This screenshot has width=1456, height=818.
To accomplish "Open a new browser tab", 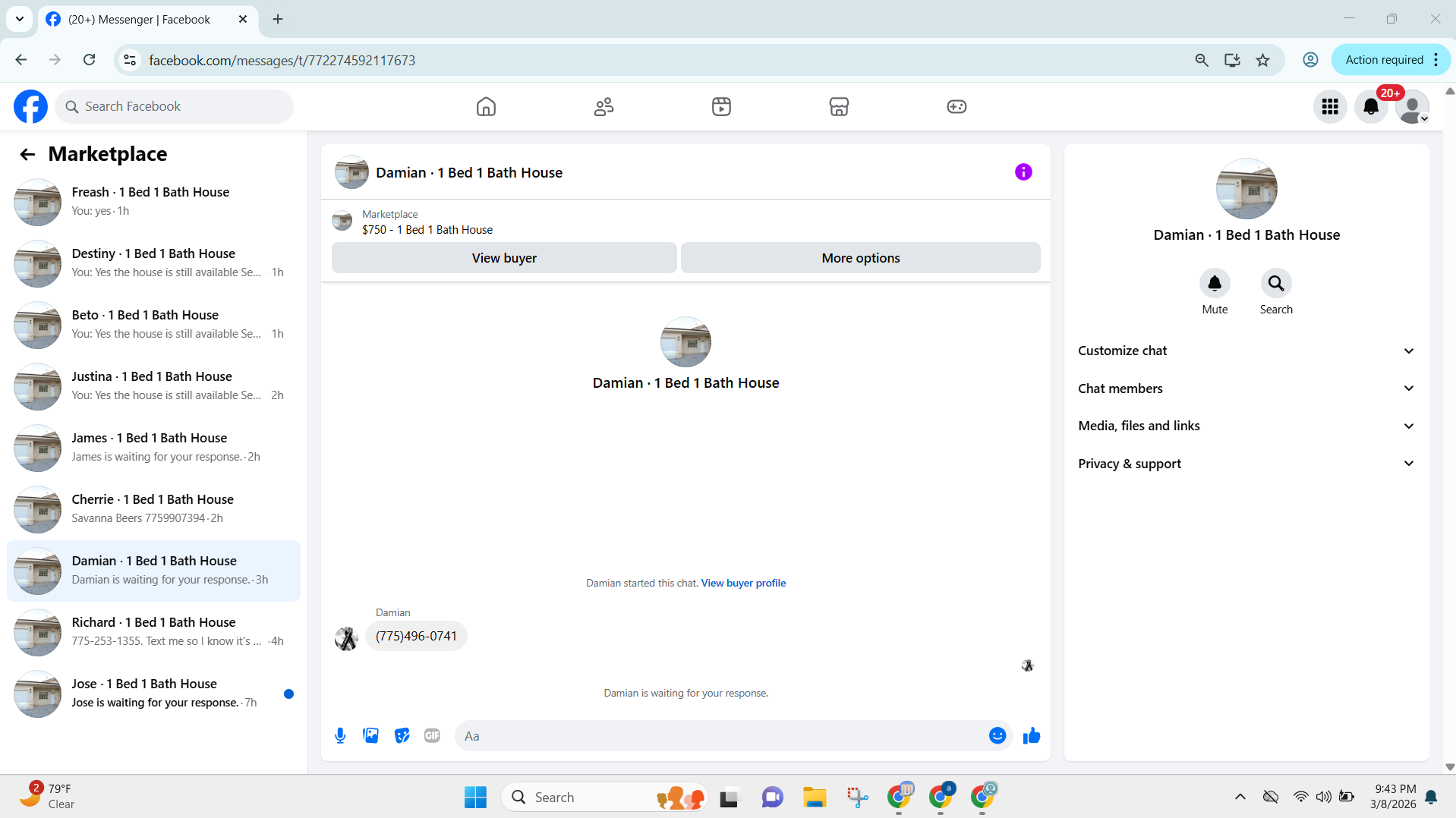I will pos(278,19).
